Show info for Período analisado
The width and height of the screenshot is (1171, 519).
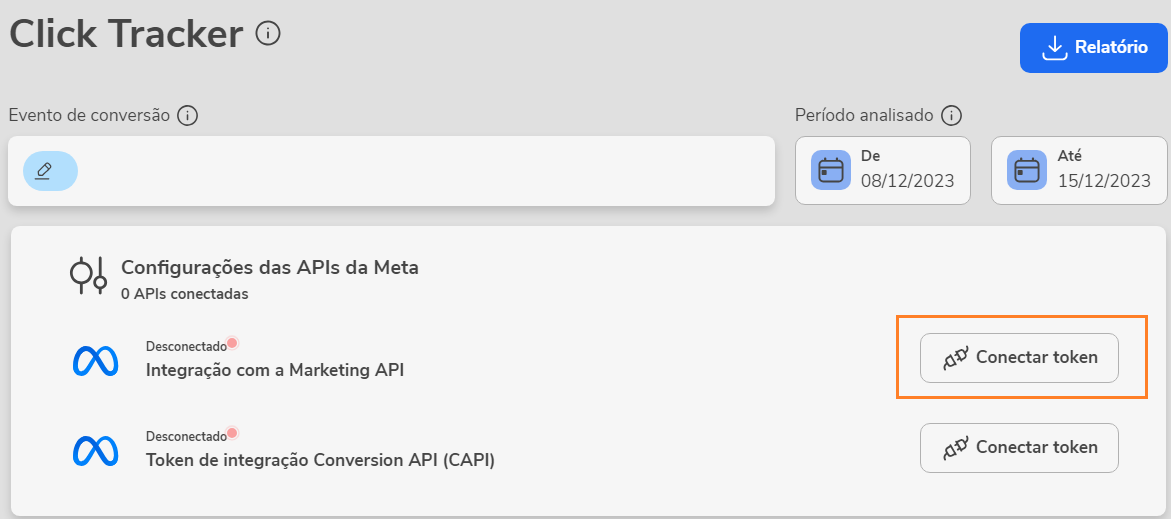(x=951, y=115)
